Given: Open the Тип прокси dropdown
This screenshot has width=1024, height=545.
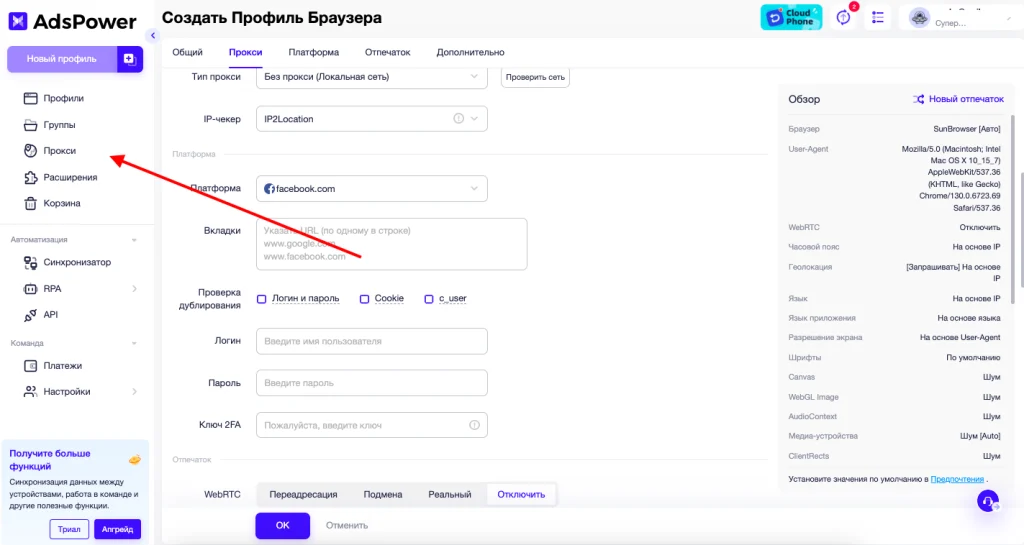Looking at the screenshot, I should (x=372, y=77).
